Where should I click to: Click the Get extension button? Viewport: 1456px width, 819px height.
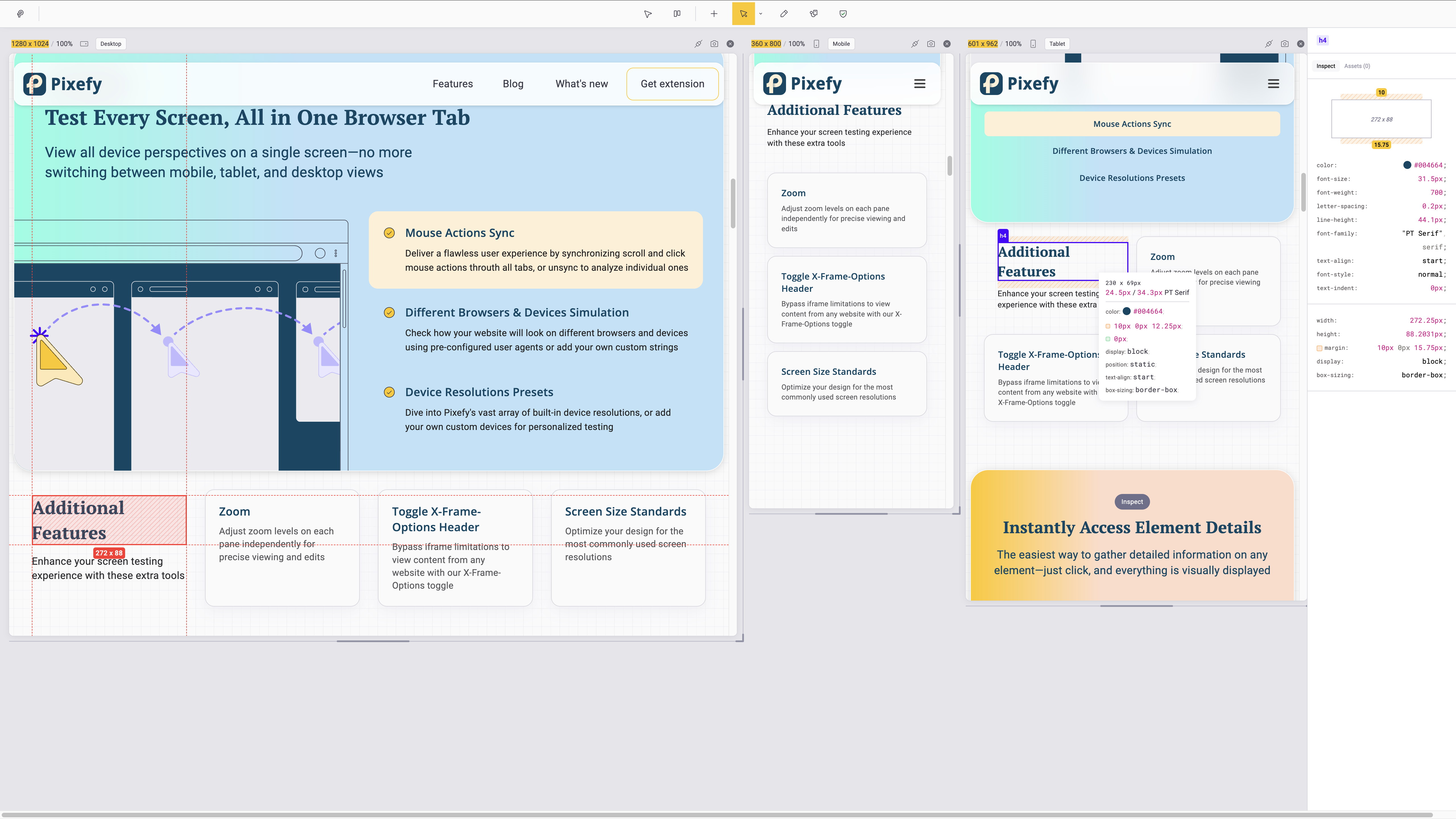point(673,84)
